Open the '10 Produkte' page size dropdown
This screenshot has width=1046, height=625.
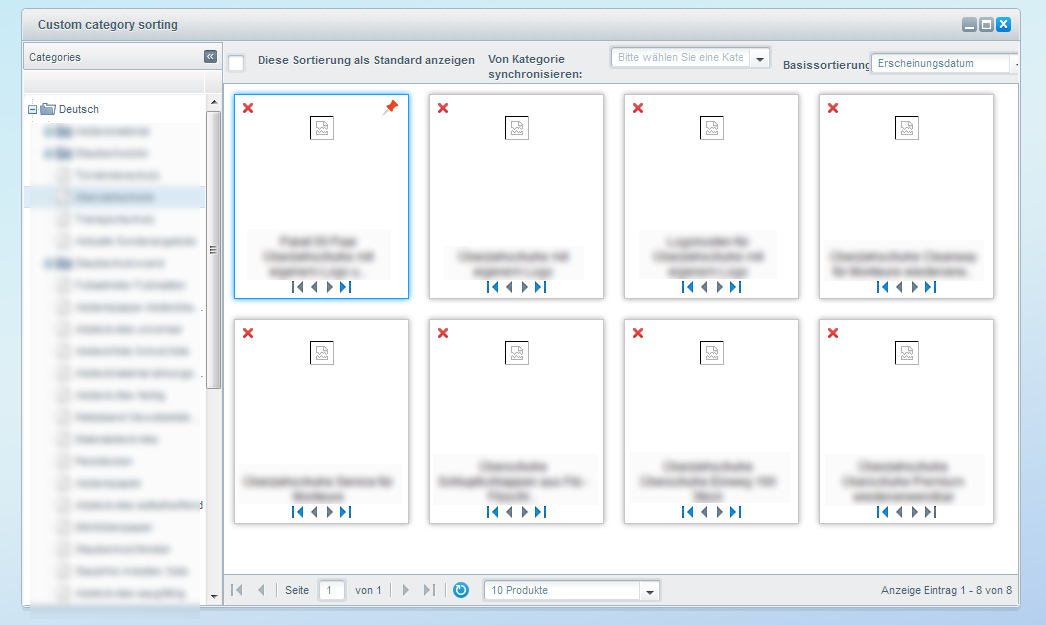pyautogui.click(x=650, y=591)
